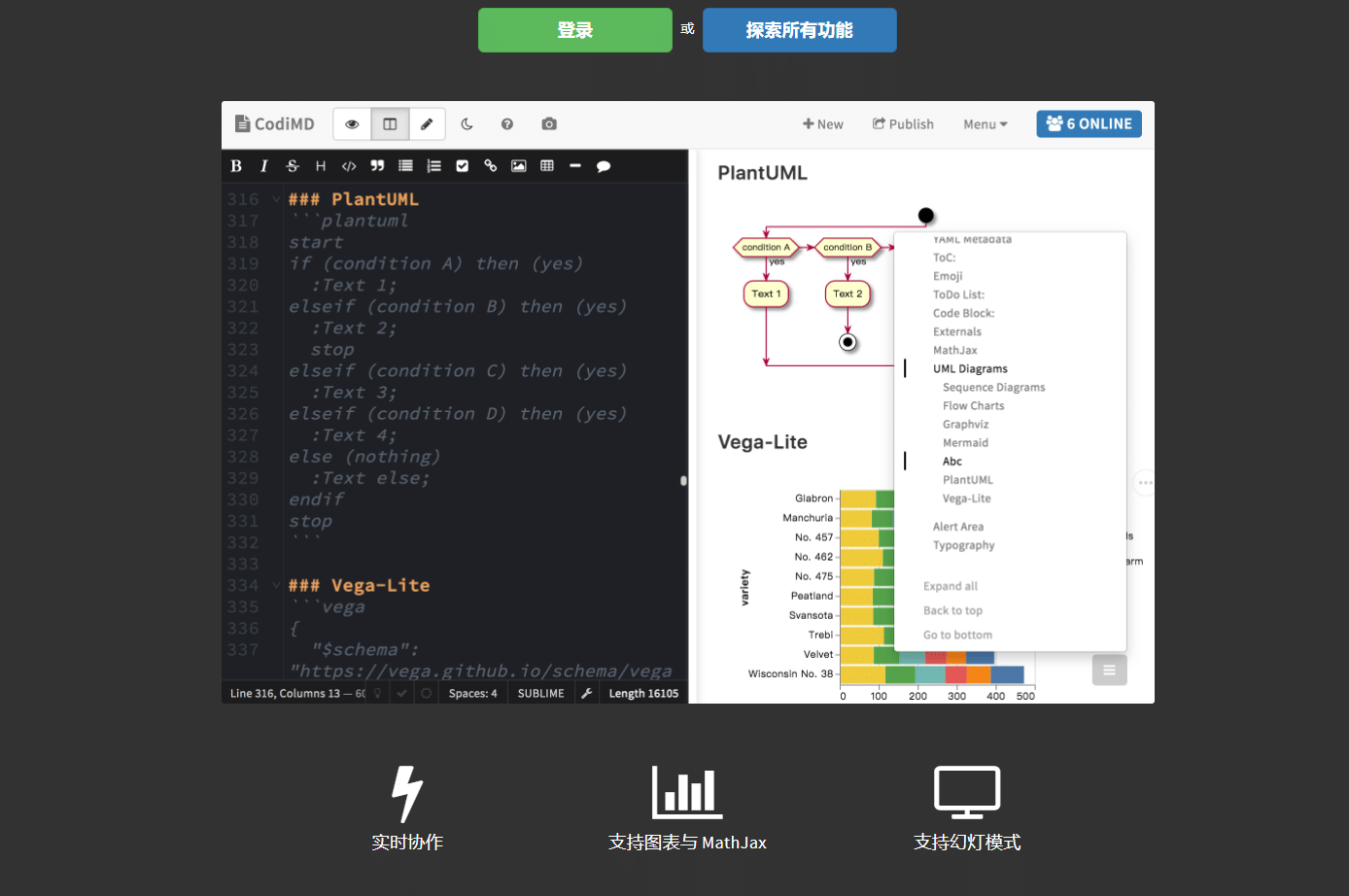Toggle edit-only mode with the pencil button
1349x896 pixels.
coord(428,123)
